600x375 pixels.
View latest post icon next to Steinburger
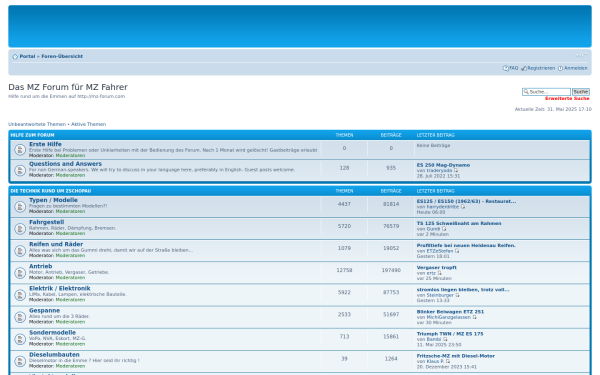457,295
